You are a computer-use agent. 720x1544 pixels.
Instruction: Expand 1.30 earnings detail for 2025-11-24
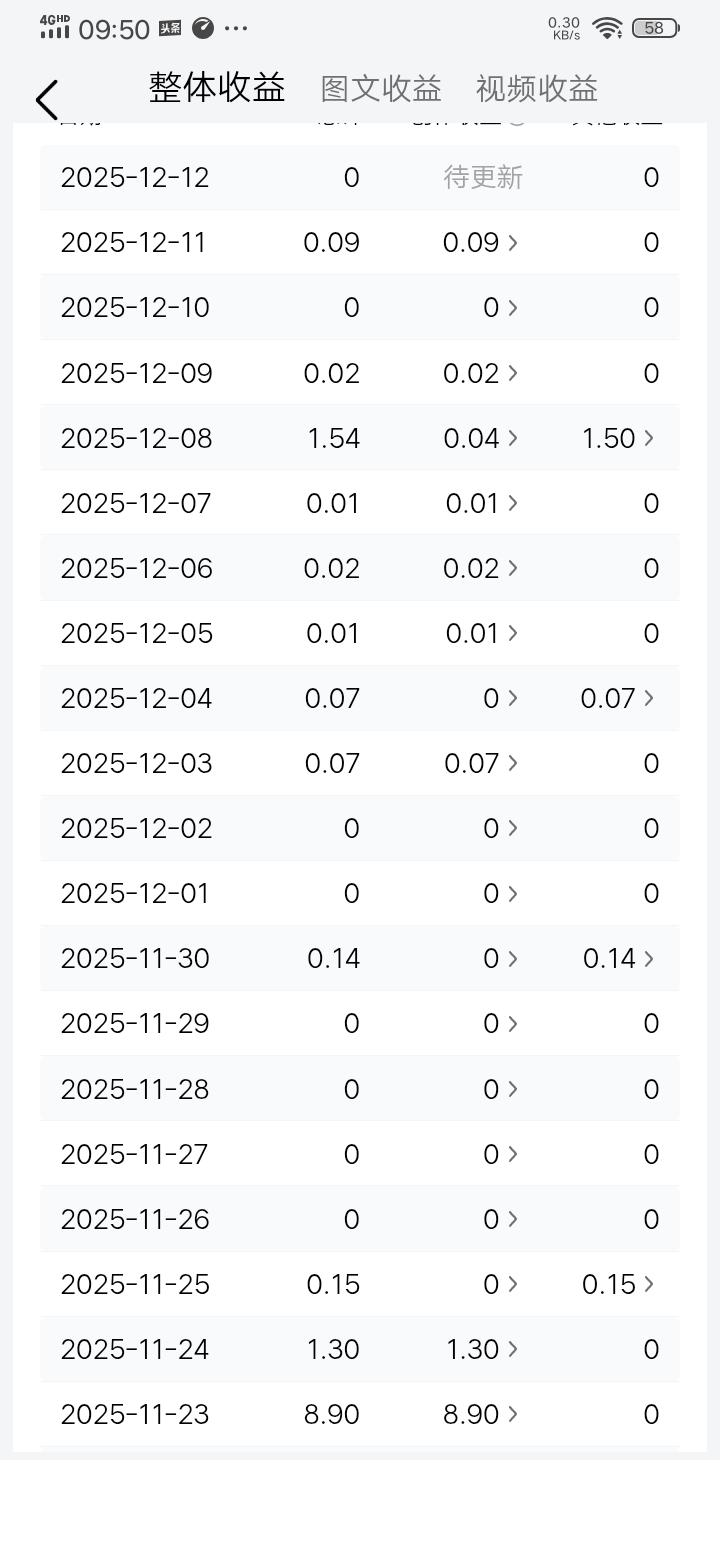coord(481,1349)
